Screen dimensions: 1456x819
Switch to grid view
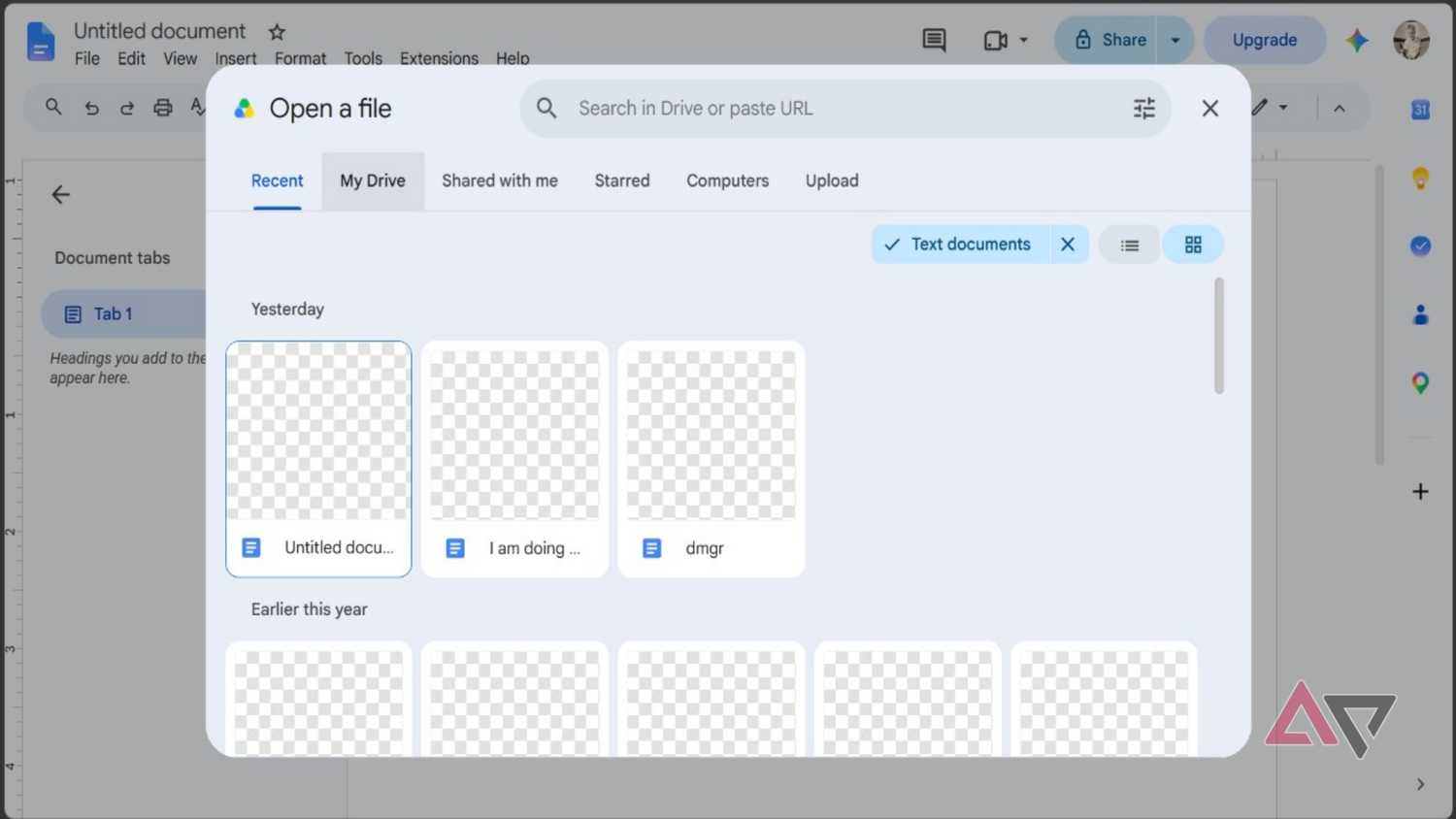1193,245
